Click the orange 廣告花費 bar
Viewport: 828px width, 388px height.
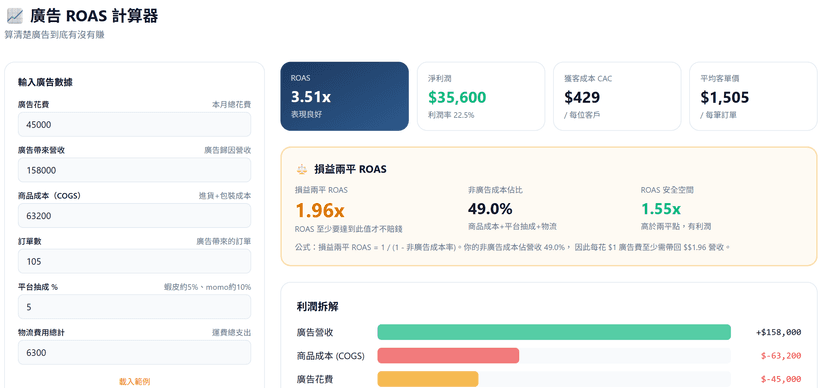pos(428,379)
